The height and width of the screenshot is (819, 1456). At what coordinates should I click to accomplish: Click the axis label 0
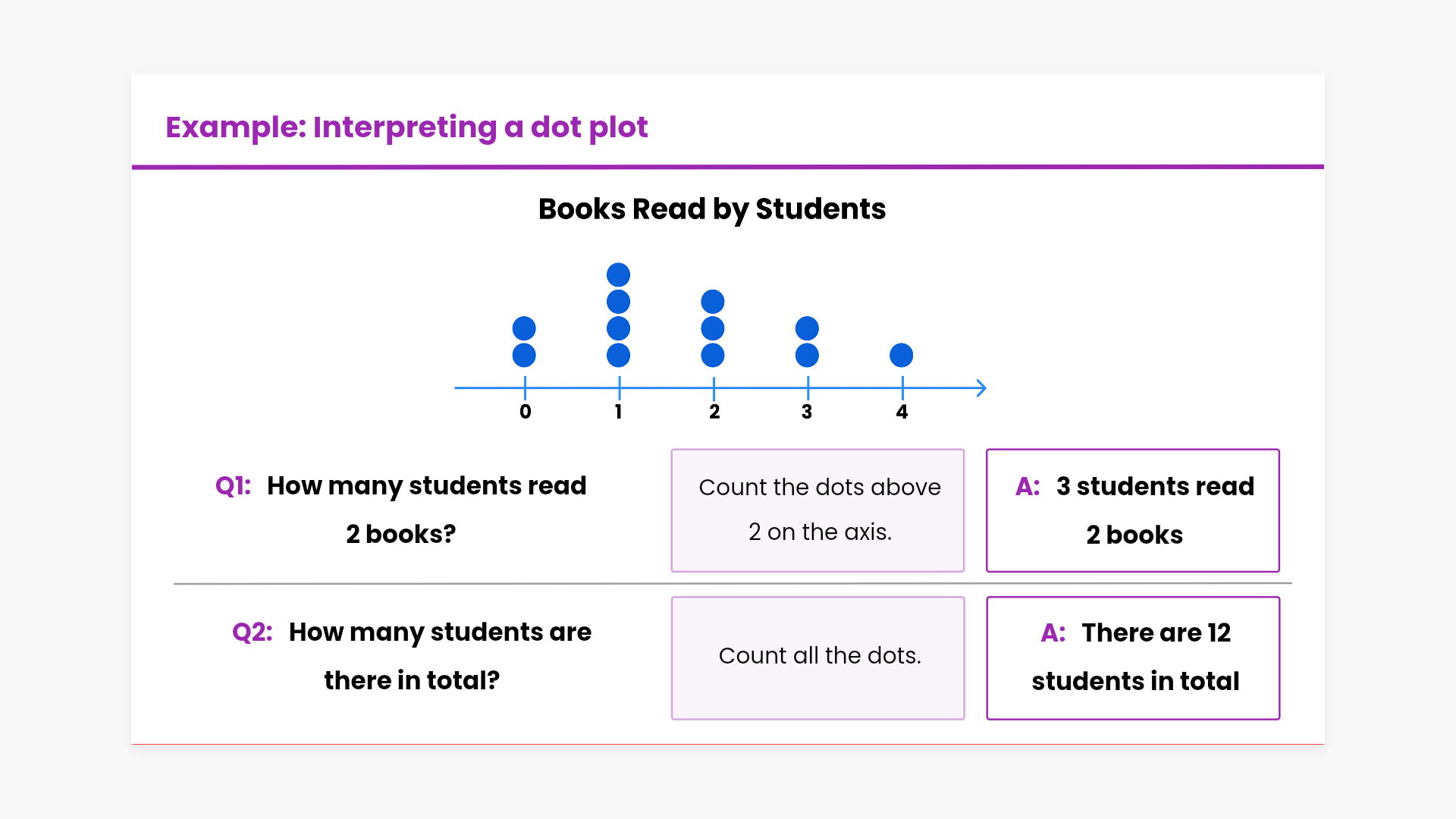coord(525,412)
